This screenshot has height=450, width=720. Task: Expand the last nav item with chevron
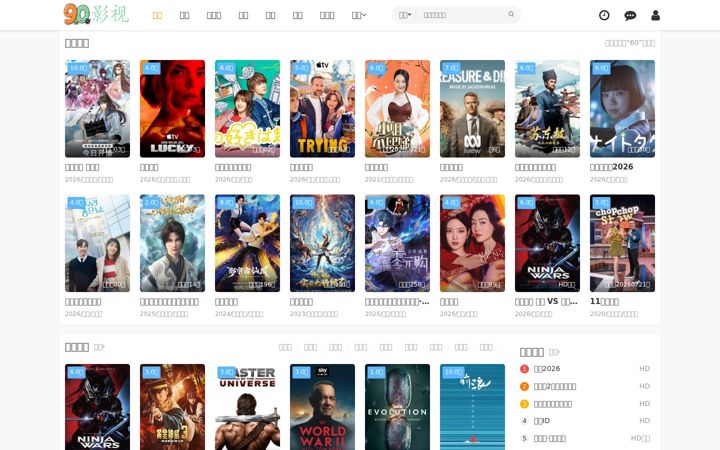[359, 16]
